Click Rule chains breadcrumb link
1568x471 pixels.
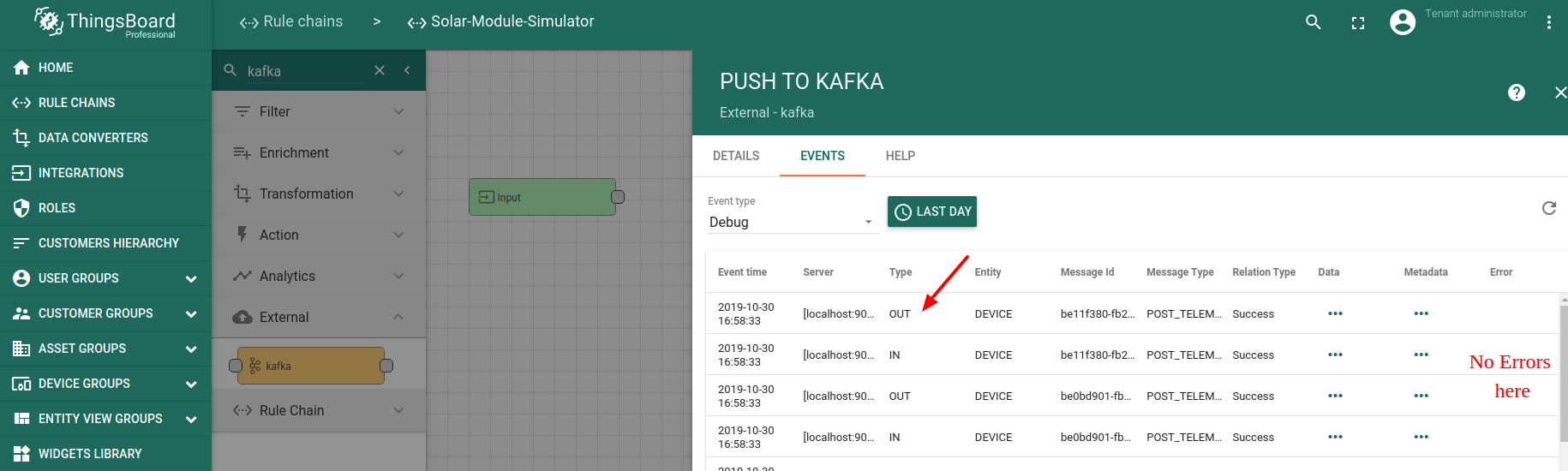[x=291, y=21]
